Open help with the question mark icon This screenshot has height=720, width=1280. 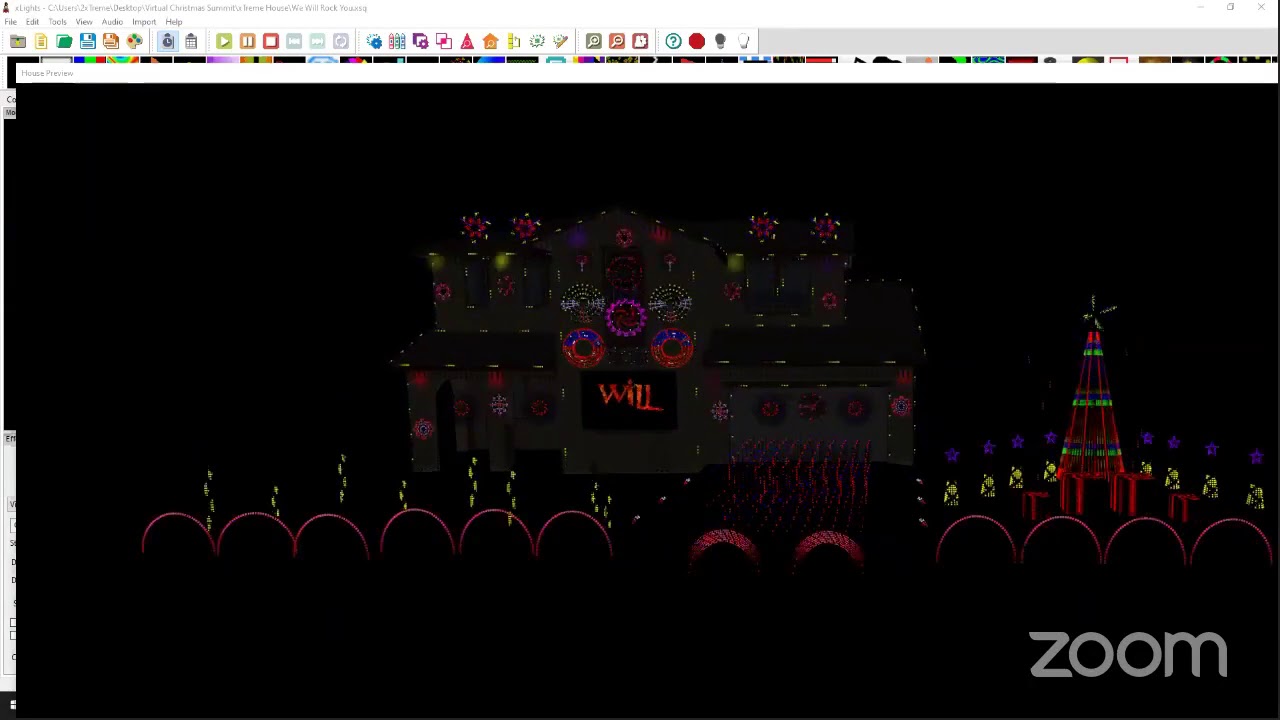[673, 41]
